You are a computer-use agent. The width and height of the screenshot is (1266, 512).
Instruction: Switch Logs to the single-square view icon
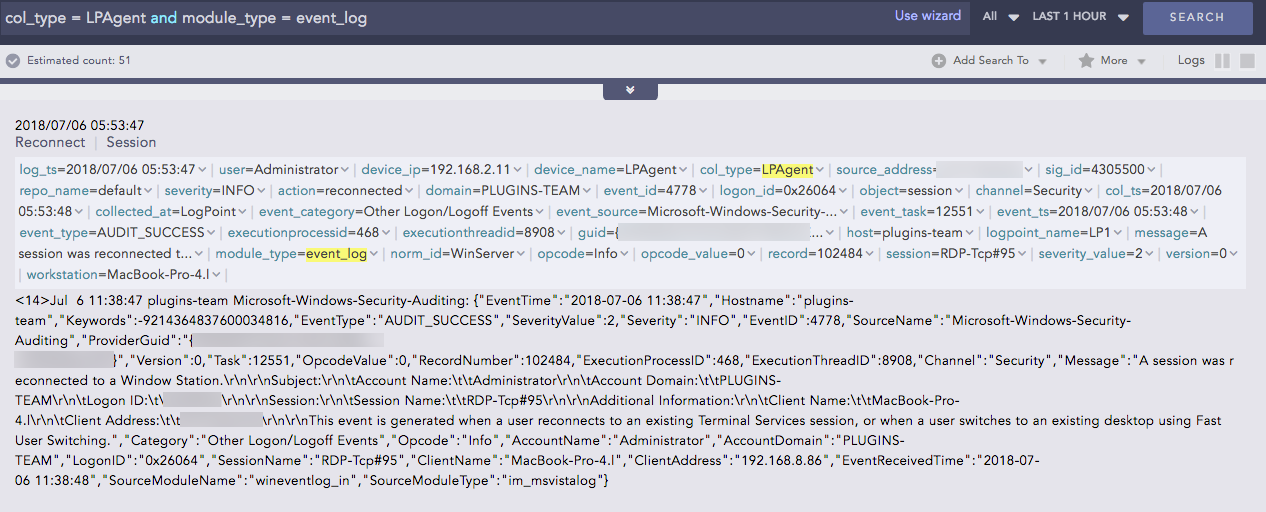[1247, 61]
